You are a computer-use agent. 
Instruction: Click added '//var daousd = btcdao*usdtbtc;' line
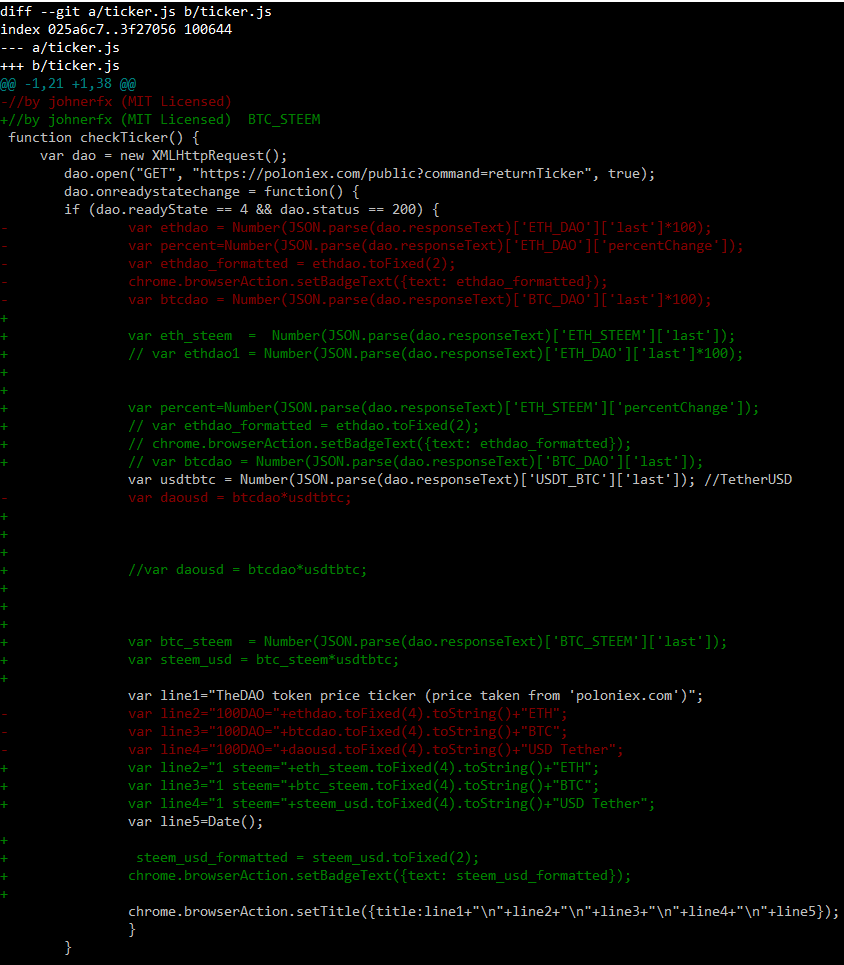247,569
